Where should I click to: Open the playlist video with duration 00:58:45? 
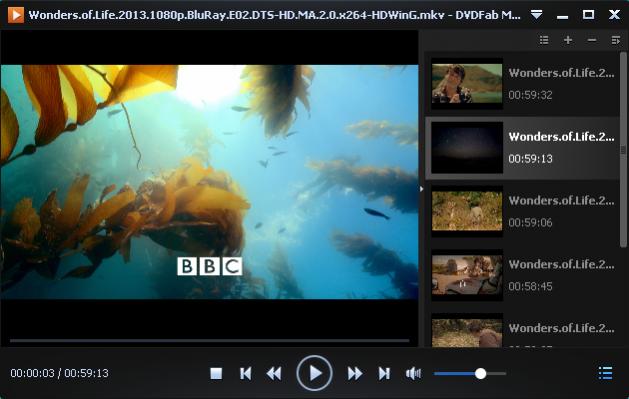522,275
